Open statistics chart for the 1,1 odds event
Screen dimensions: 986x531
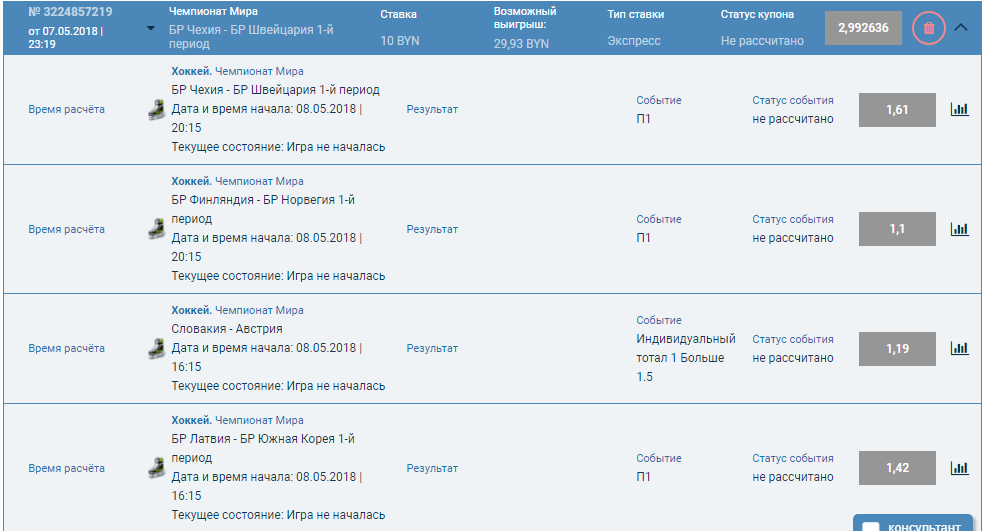960,229
